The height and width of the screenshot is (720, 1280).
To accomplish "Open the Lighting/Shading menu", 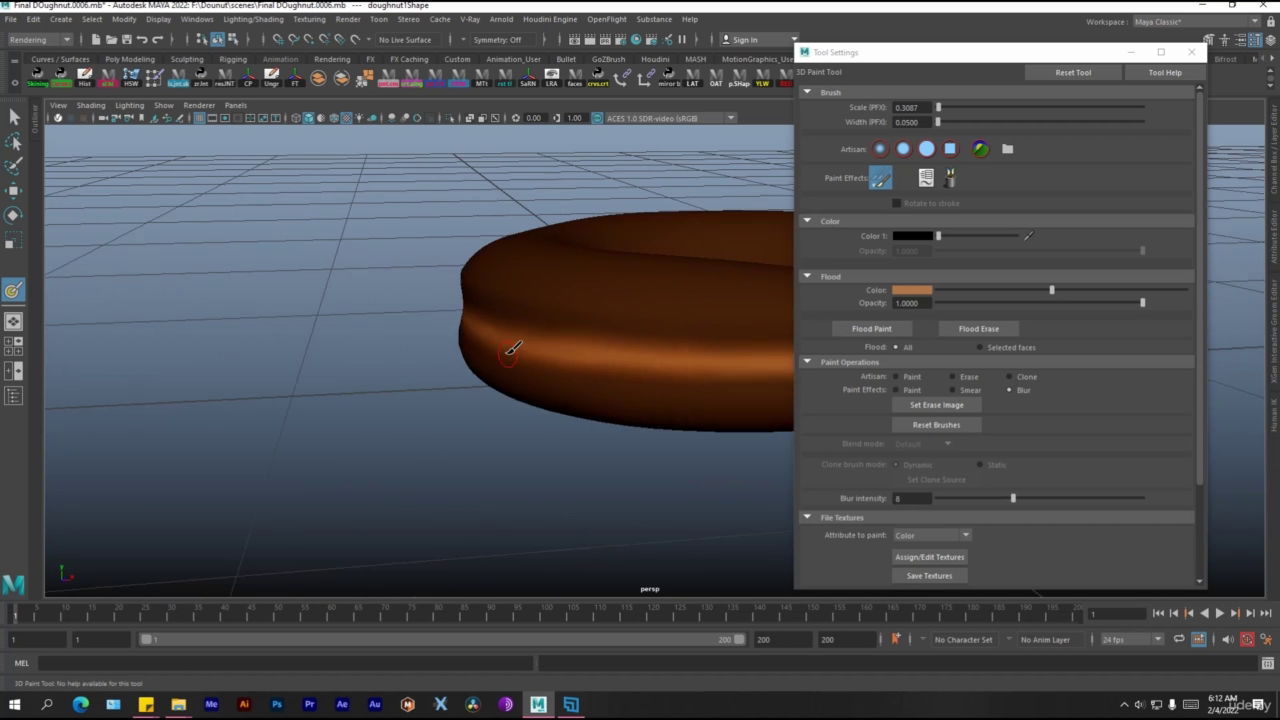I will tap(253, 19).
